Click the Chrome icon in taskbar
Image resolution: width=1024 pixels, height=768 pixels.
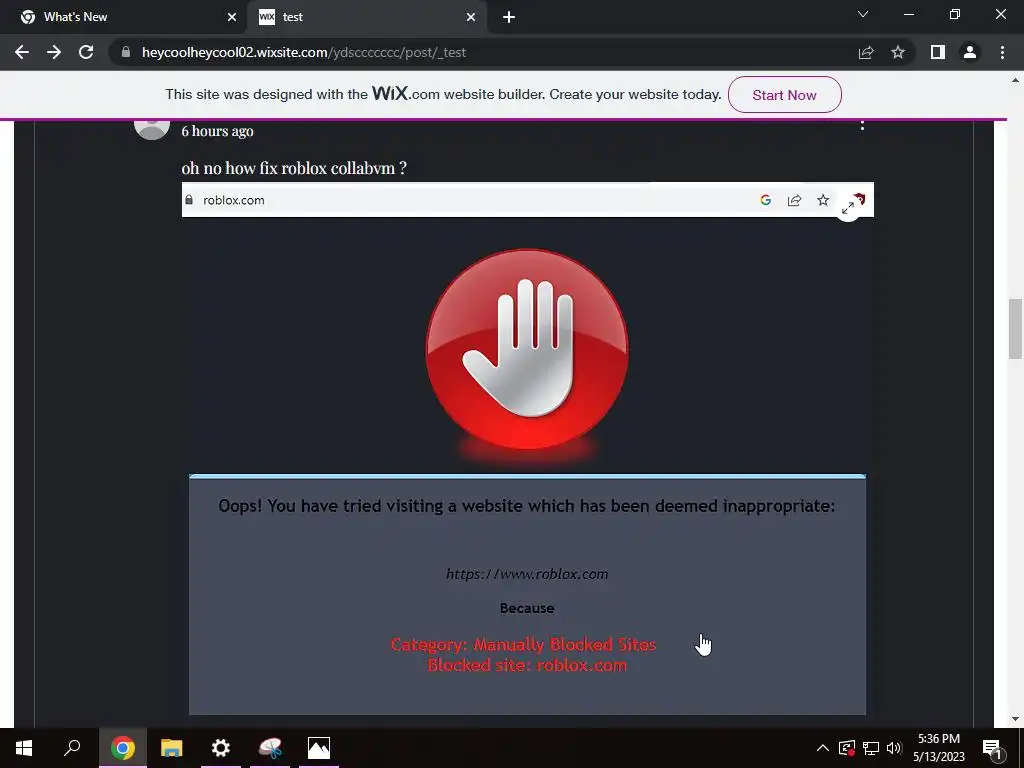pyautogui.click(x=123, y=748)
